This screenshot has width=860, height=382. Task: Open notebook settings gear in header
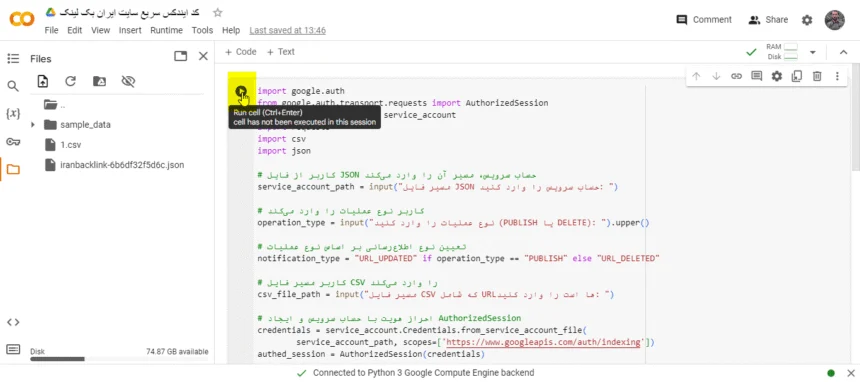(807, 20)
